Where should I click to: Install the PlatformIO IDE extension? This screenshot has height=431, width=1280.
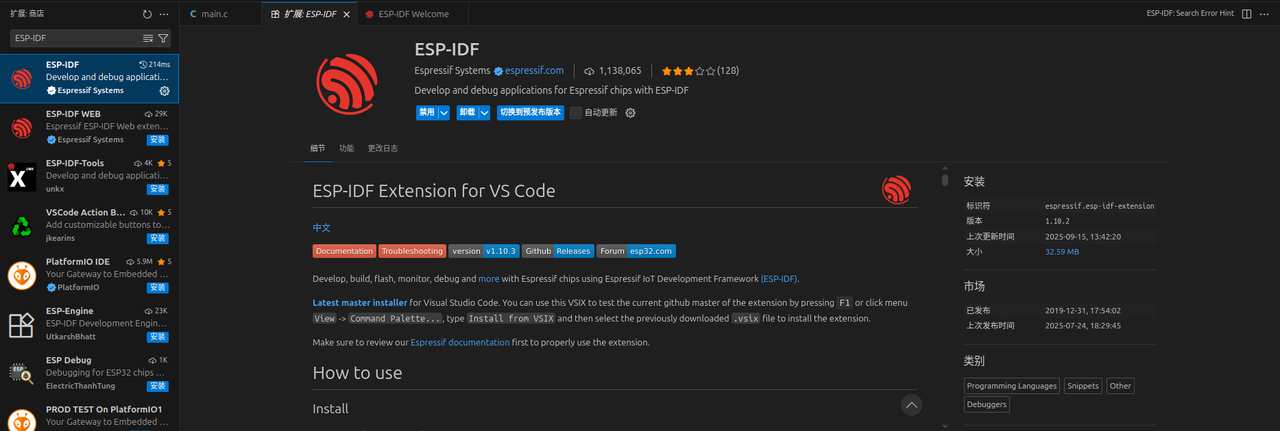[x=158, y=287]
